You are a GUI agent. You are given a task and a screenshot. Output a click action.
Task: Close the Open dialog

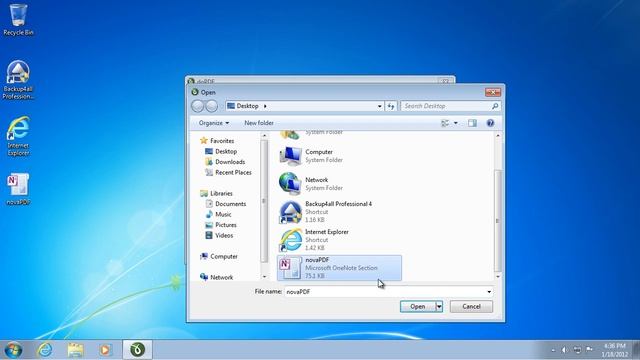pos(493,92)
